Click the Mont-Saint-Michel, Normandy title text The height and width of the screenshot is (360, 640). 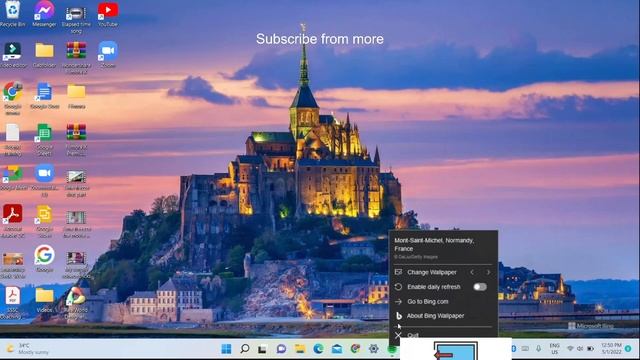click(434, 244)
